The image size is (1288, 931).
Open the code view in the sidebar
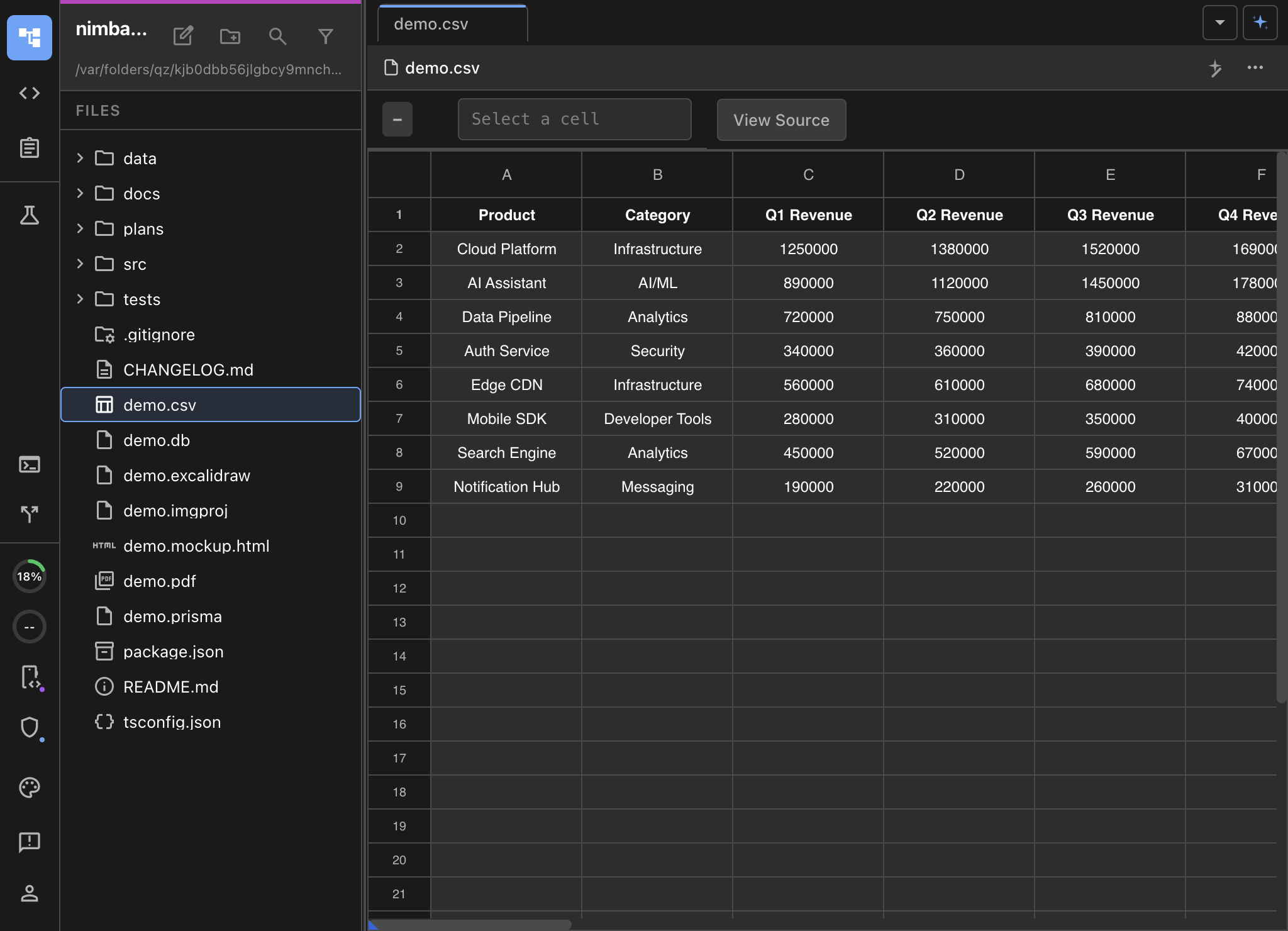pyautogui.click(x=30, y=93)
